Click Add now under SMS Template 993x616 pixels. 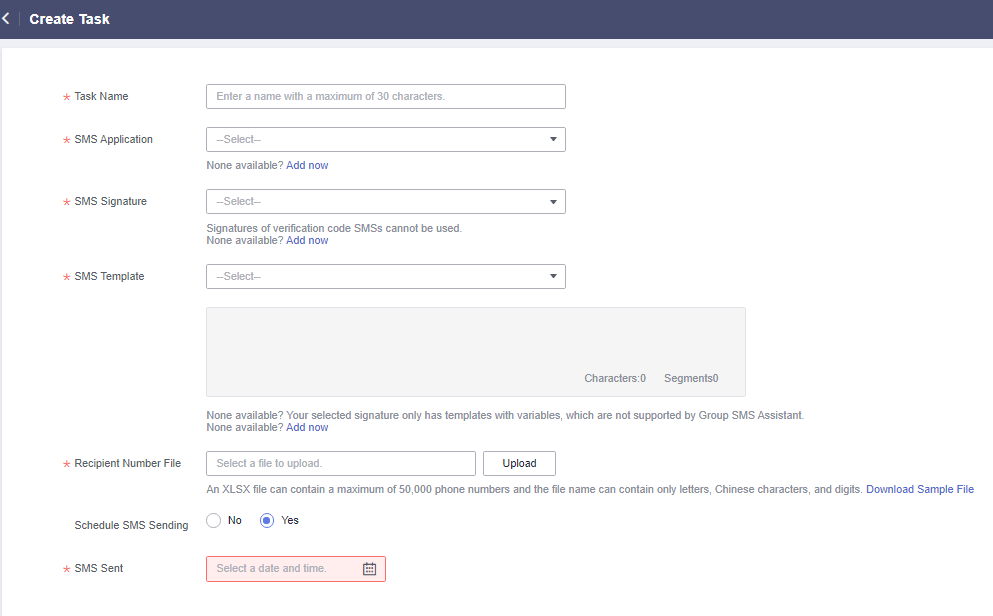coord(307,427)
